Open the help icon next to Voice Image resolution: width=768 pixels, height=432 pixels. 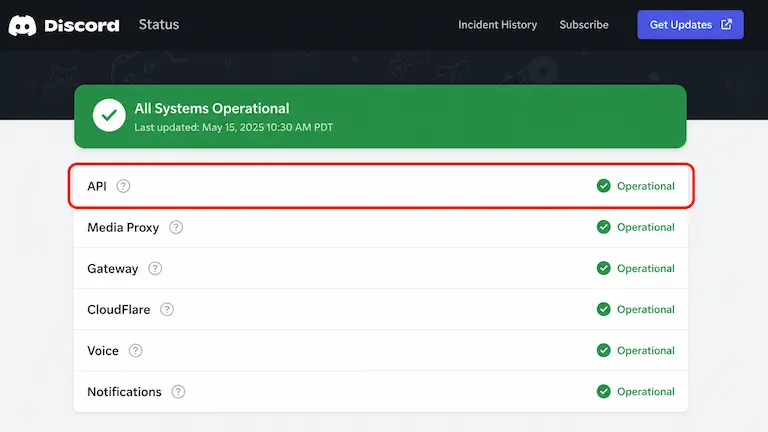coord(136,351)
